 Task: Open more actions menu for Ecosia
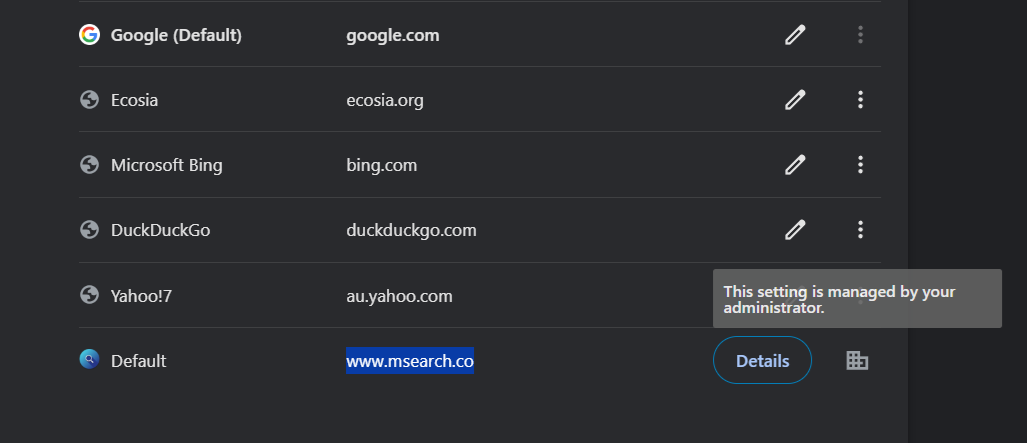[860, 100]
